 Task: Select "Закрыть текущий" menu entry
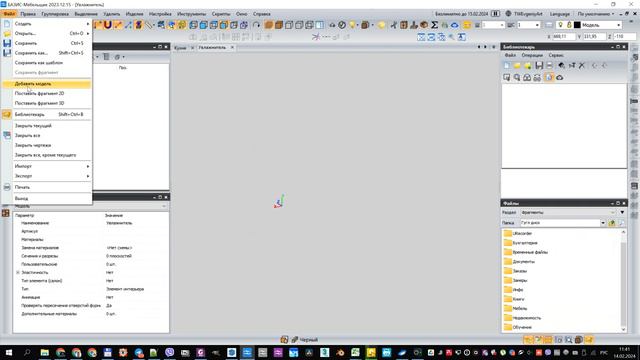46,126
